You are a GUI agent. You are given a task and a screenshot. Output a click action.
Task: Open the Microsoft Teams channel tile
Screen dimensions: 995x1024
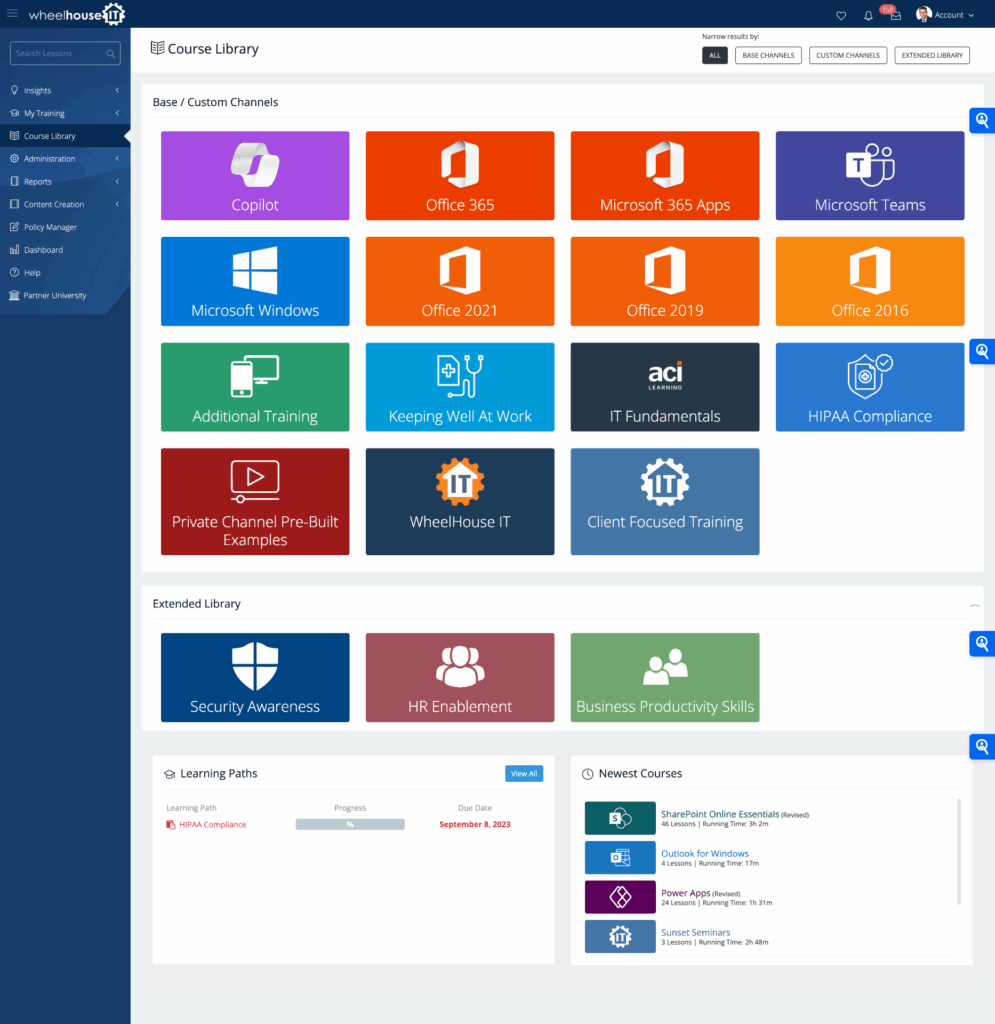tap(870, 176)
